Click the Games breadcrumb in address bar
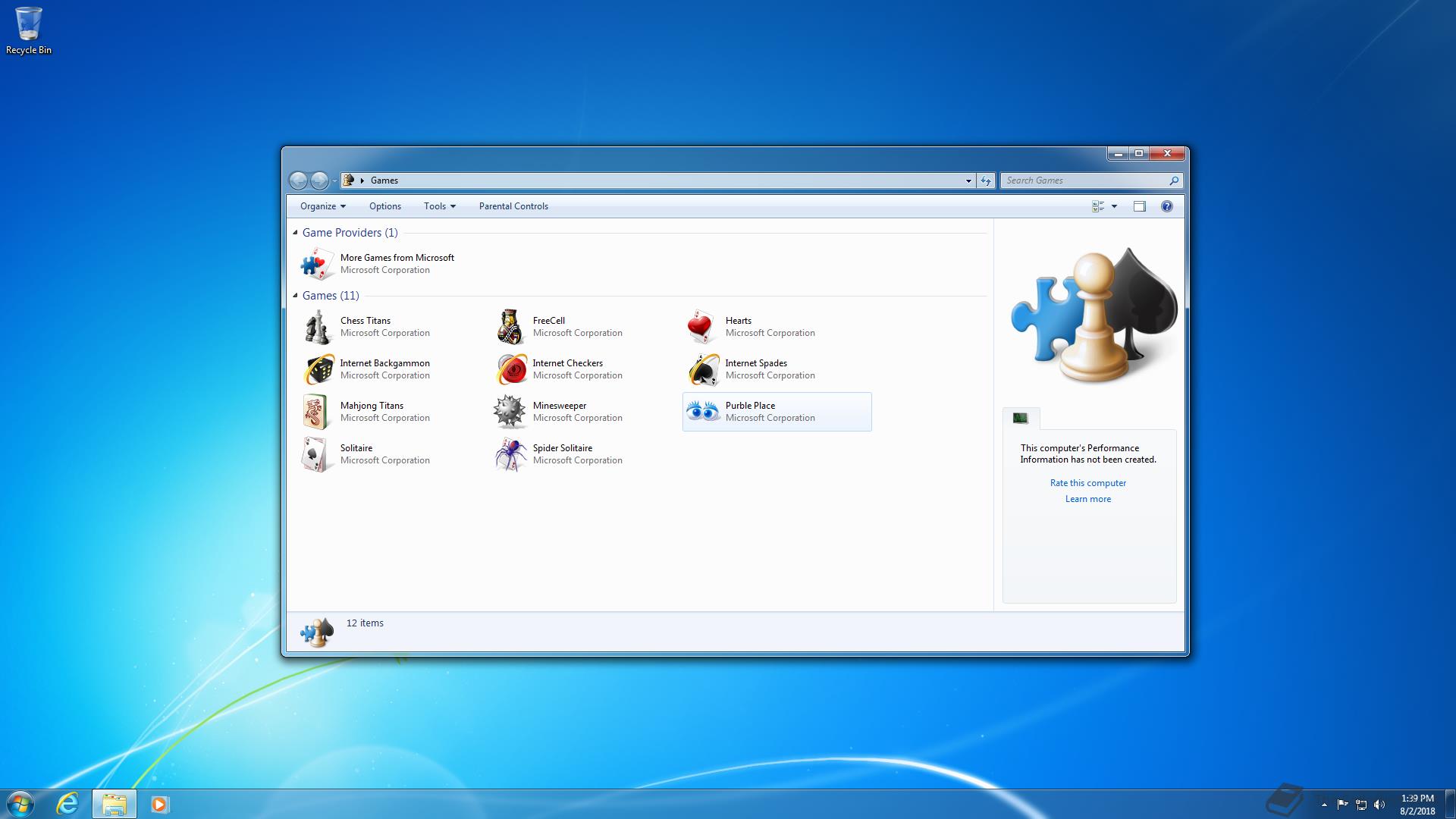The height and width of the screenshot is (819, 1456). pyautogui.click(x=384, y=180)
